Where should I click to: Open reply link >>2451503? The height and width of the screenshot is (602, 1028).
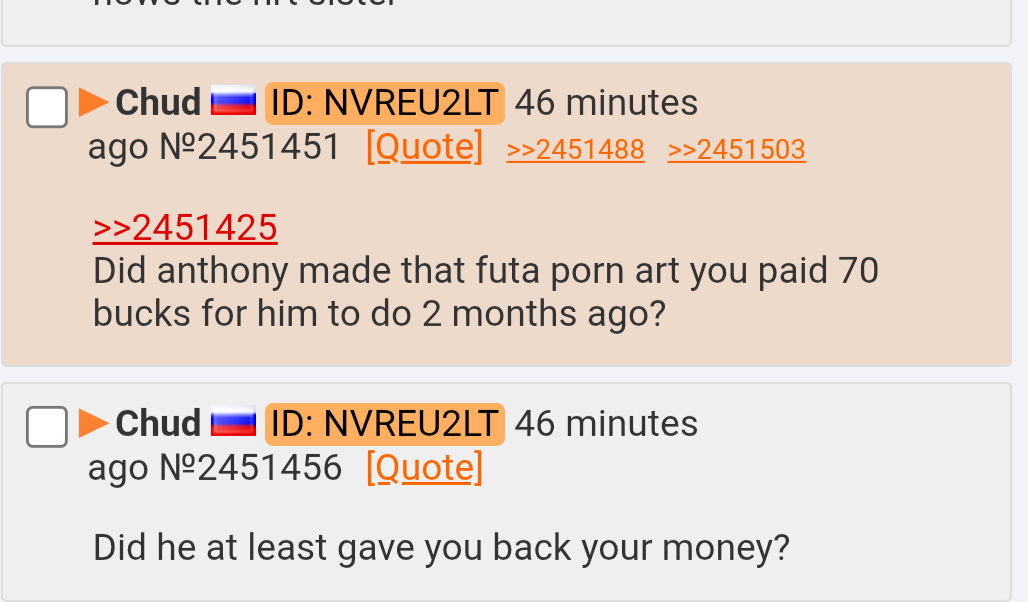tap(736, 150)
